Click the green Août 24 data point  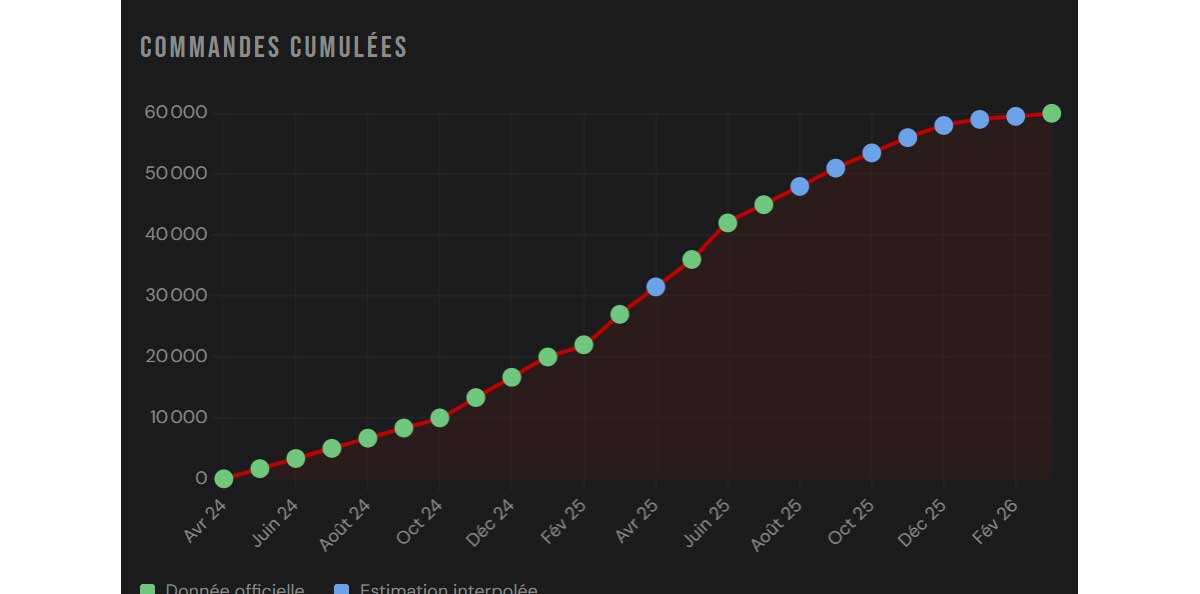[368, 438]
